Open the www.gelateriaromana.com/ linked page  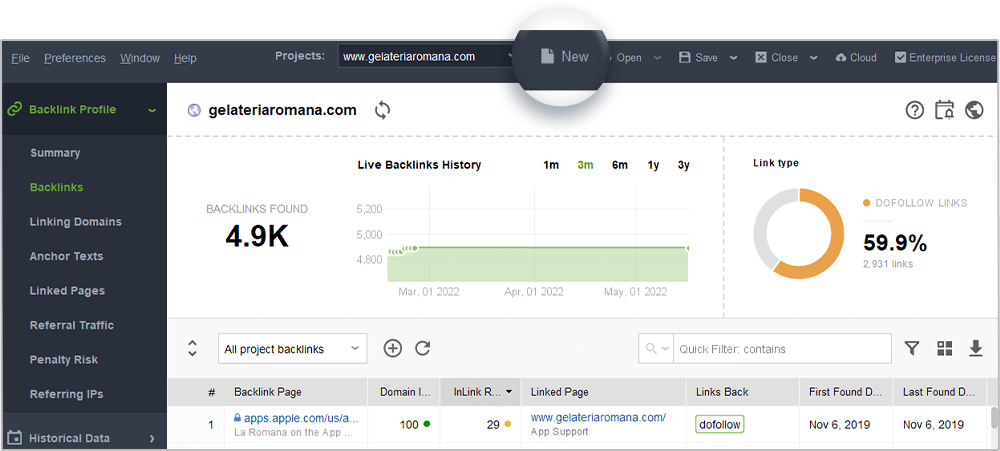point(598,418)
